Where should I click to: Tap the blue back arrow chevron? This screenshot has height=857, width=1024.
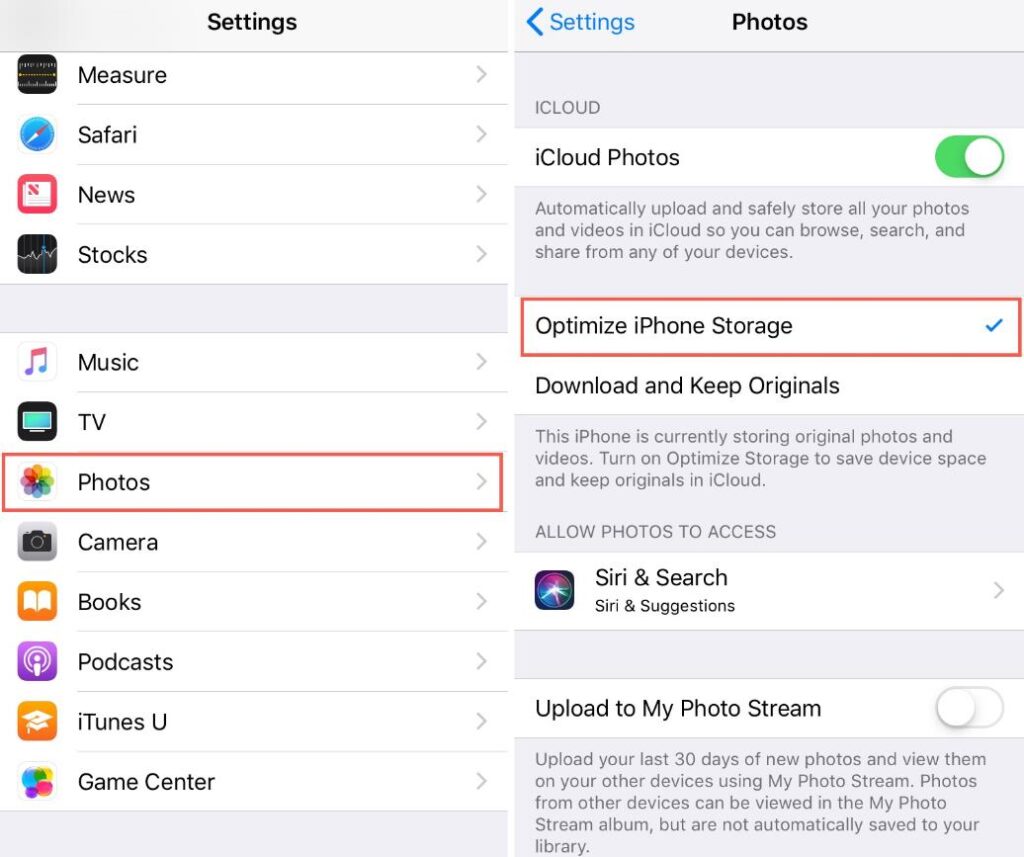(534, 22)
